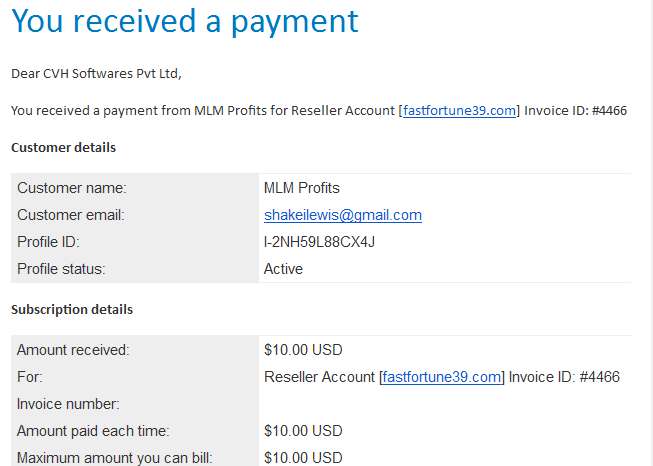Click the 'Dear CVH Softwares Pvt Ltd' greeting
Image resolution: width=653 pixels, height=466 pixels.
click(x=96, y=74)
